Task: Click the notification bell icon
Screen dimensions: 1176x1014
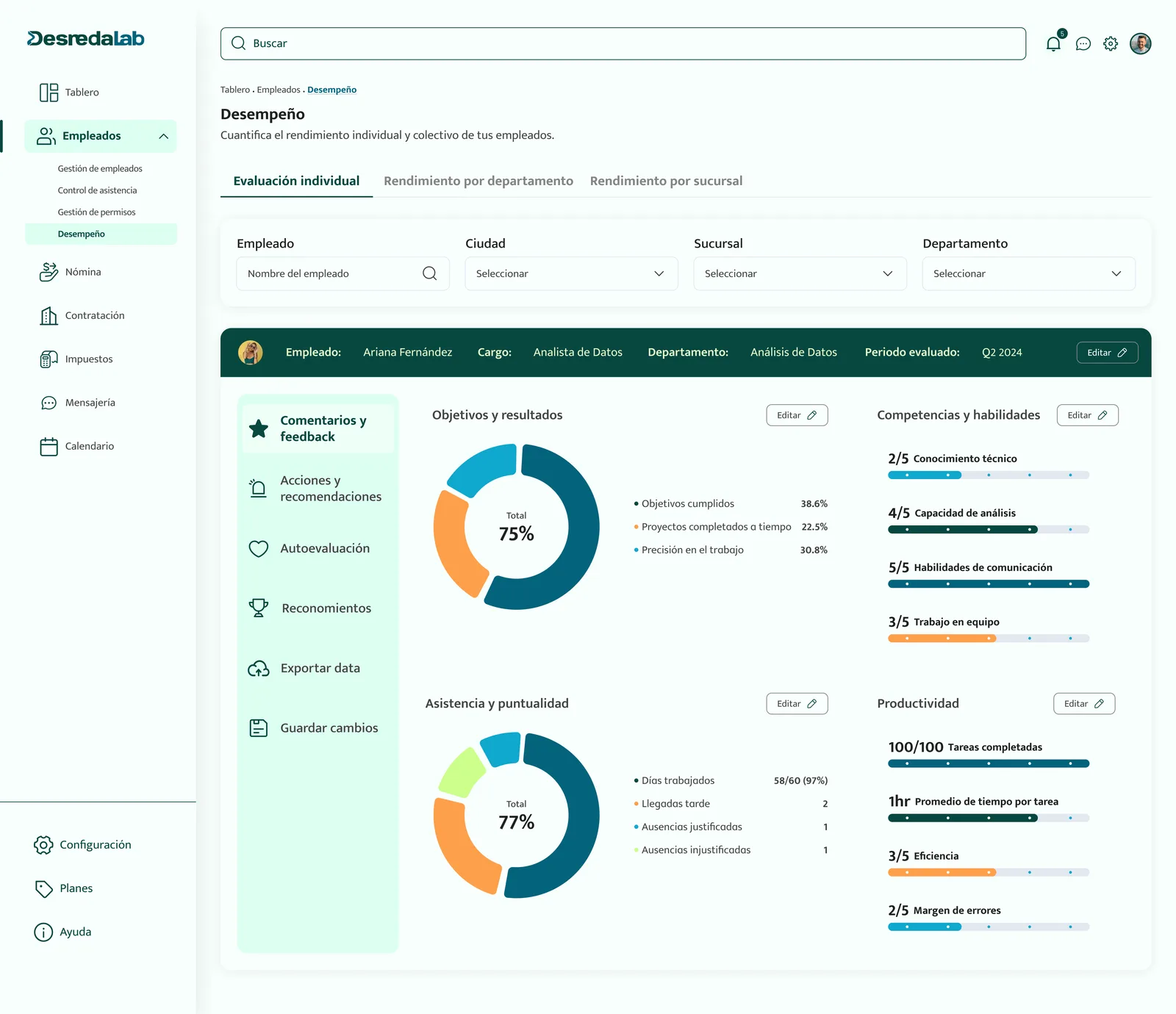Action: click(x=1053, y=43)
